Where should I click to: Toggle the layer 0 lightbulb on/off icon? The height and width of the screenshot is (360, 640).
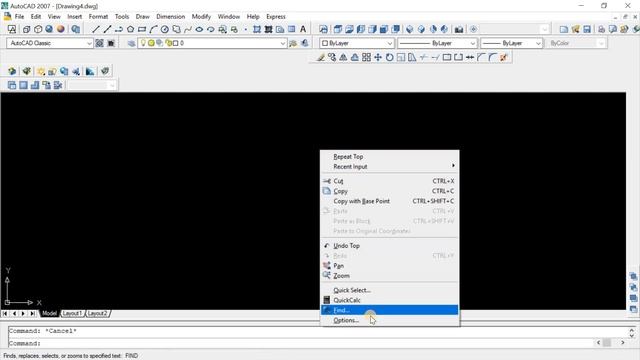[x=143, y=42]
